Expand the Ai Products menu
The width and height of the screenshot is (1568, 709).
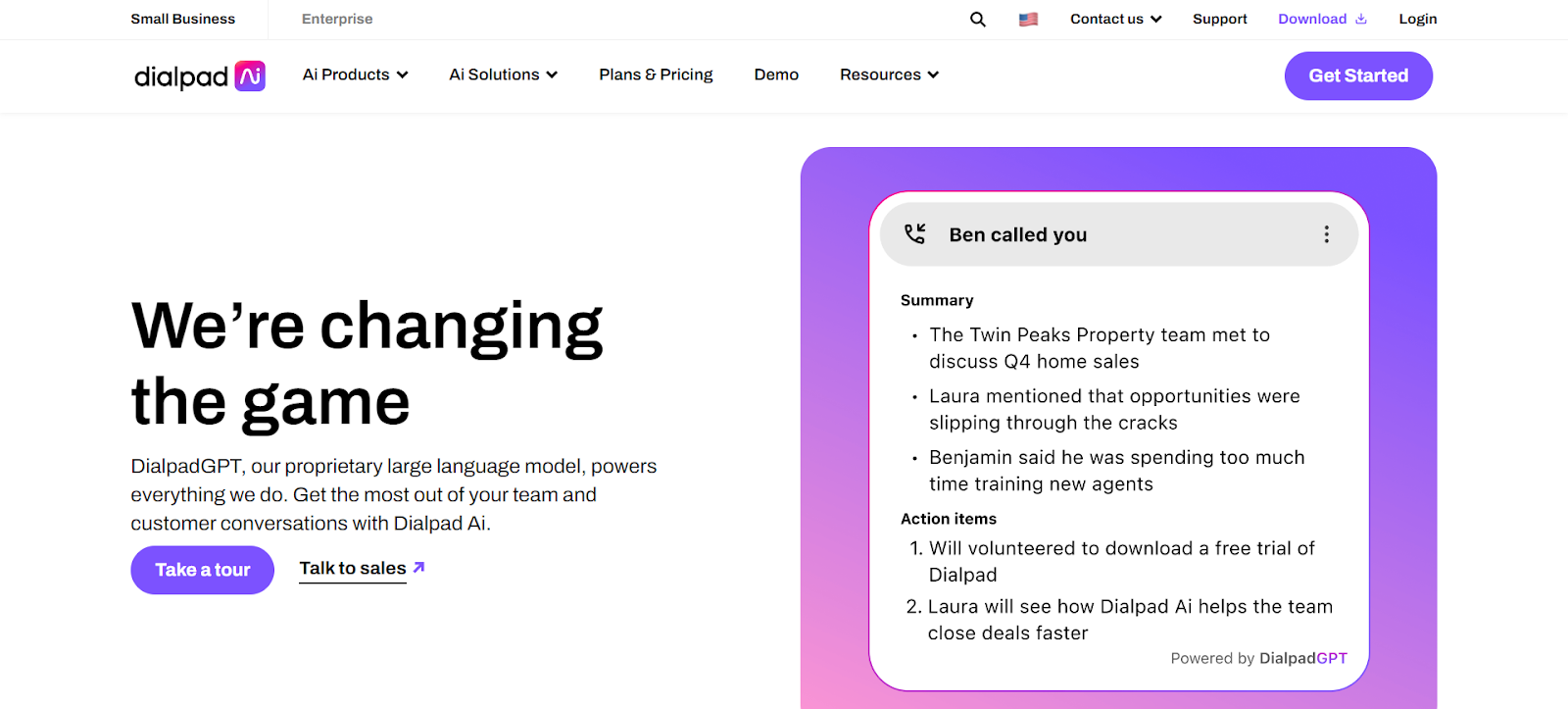click(355, 75)
